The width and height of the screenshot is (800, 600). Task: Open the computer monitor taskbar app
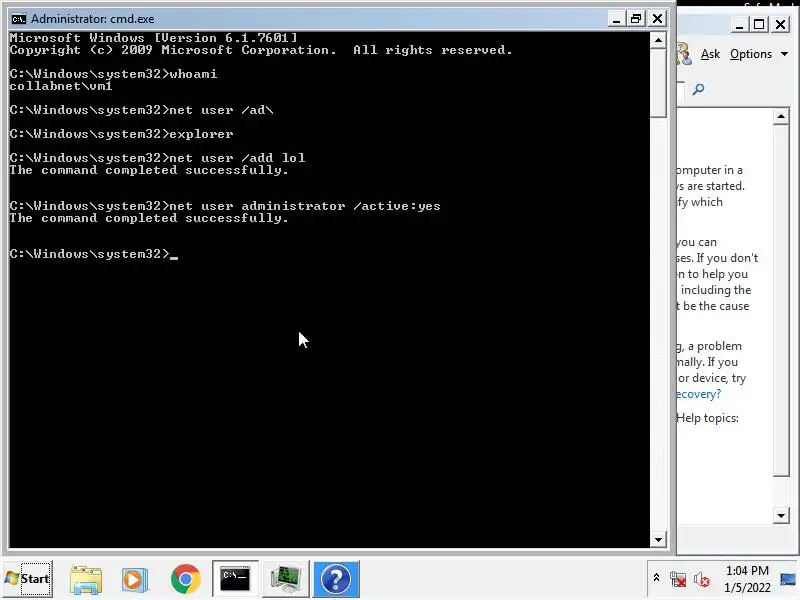tap(286, 579)
